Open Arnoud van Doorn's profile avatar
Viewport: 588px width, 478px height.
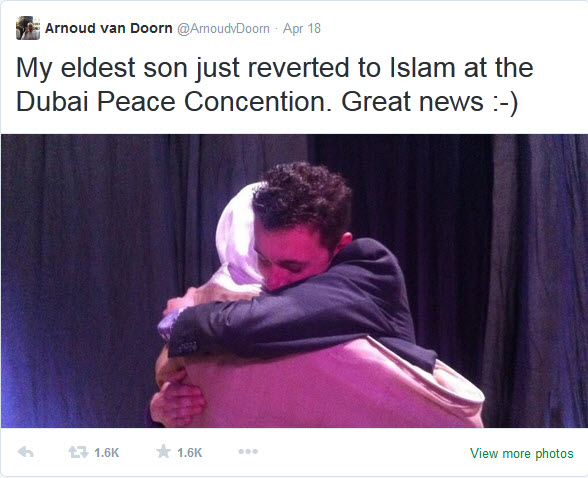click(27, 28)
